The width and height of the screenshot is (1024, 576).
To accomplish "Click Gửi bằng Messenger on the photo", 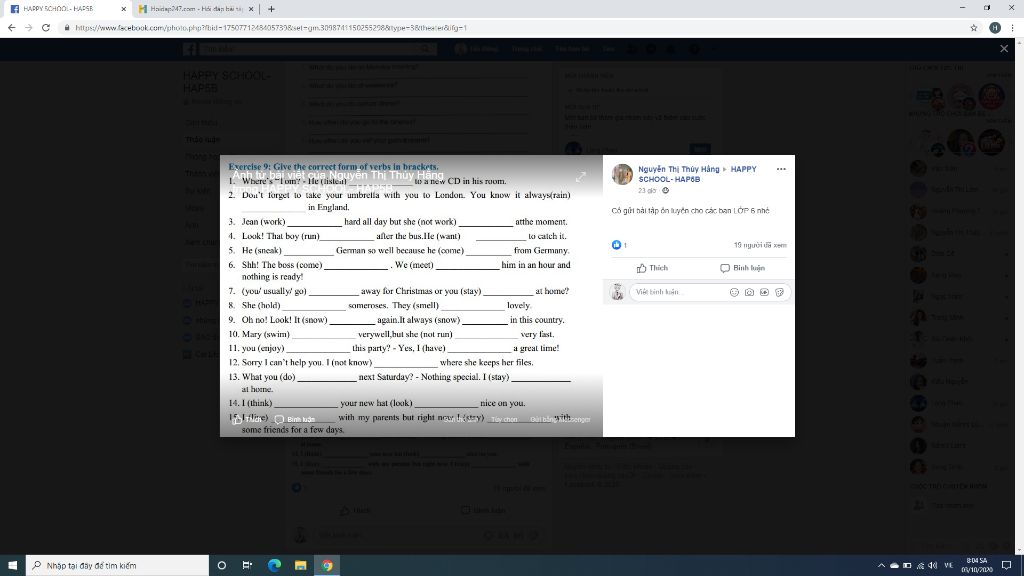I will [x=560, y=419].
